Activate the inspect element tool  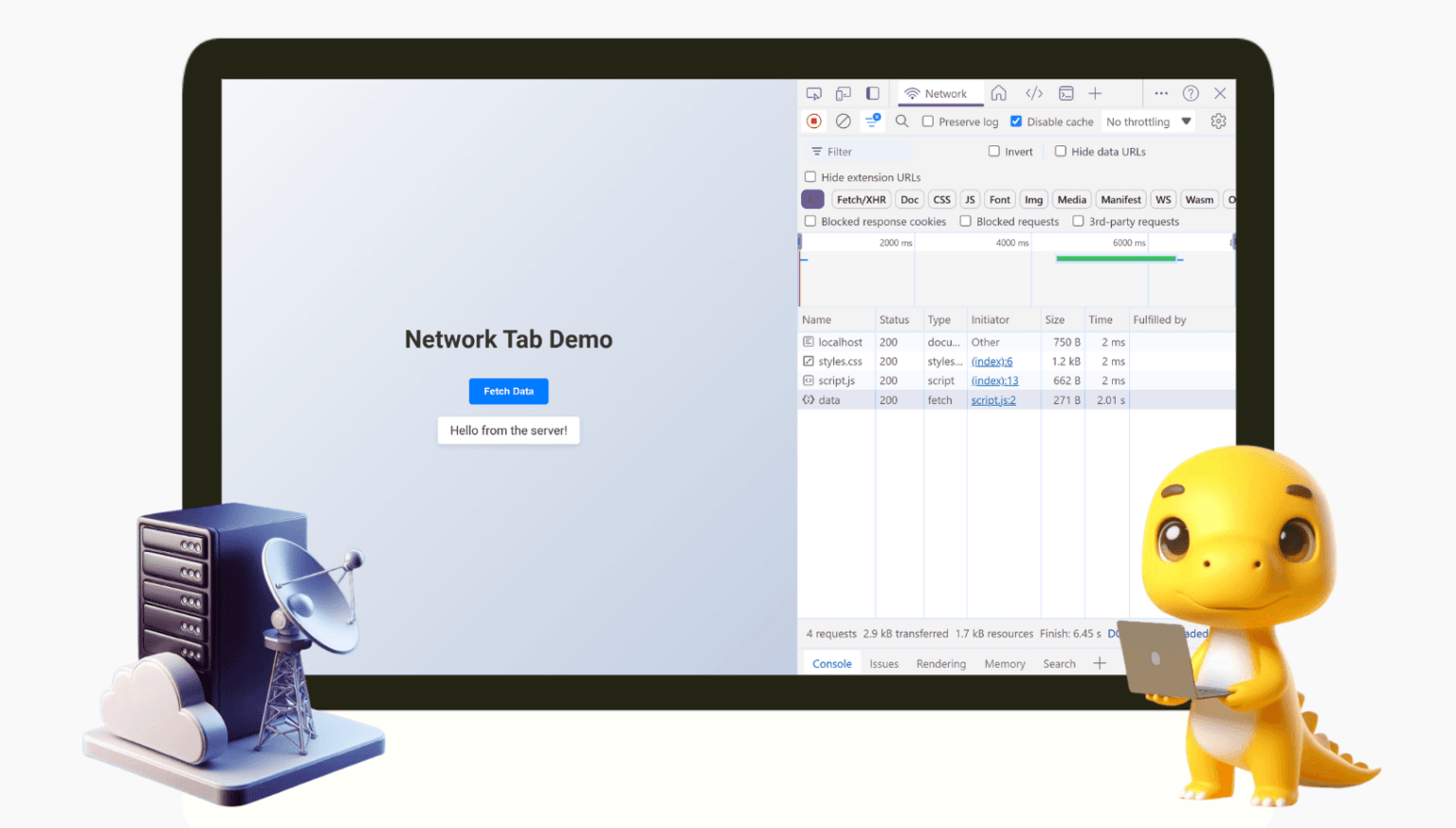(812, 93)
